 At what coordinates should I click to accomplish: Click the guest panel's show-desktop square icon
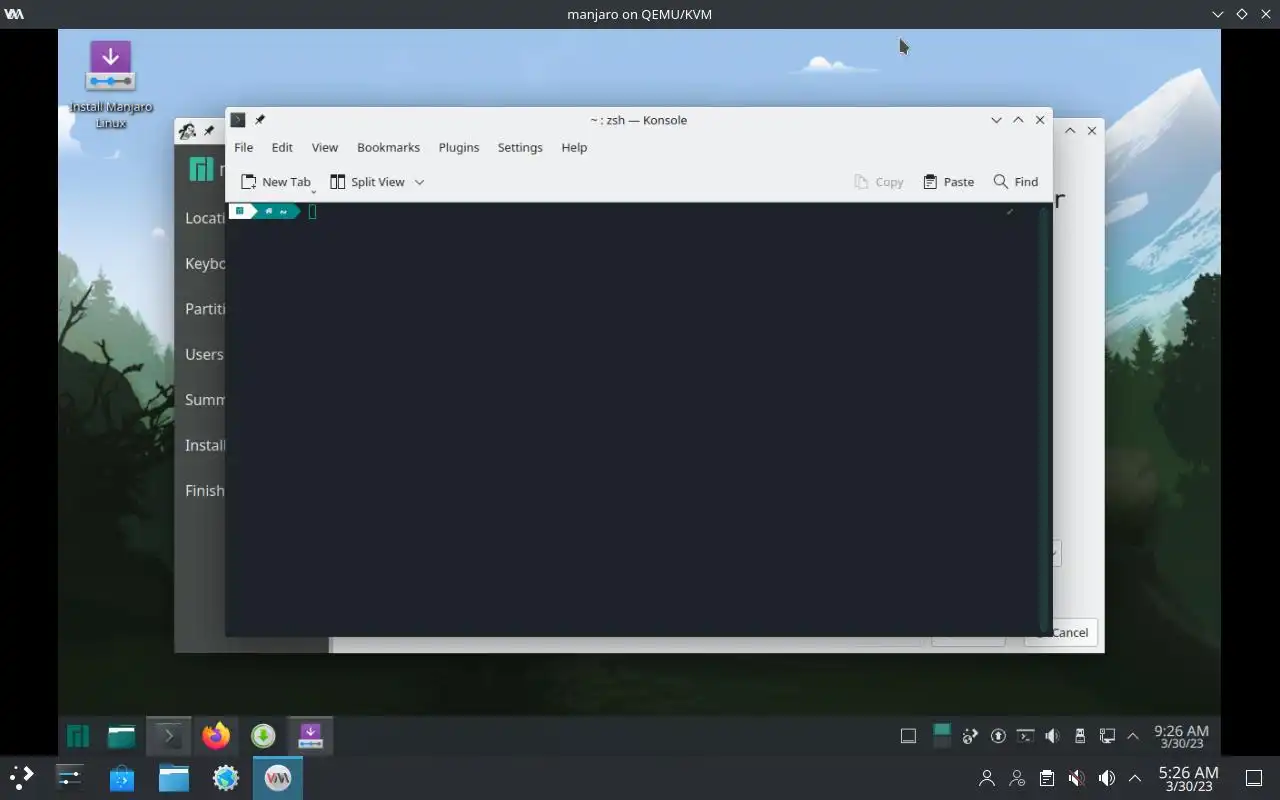(908, 737)
